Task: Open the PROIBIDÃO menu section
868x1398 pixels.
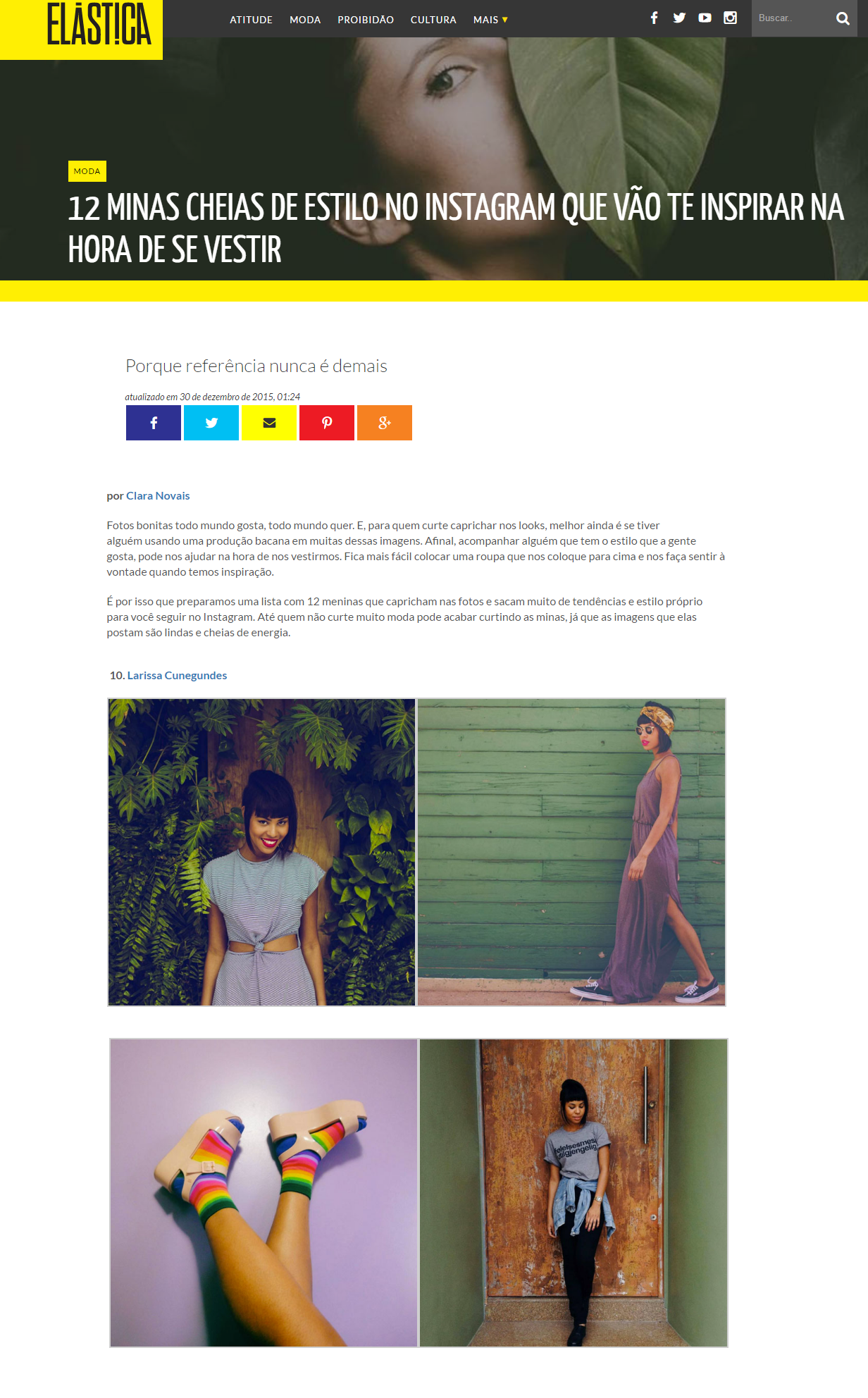Action: point(366,20)
